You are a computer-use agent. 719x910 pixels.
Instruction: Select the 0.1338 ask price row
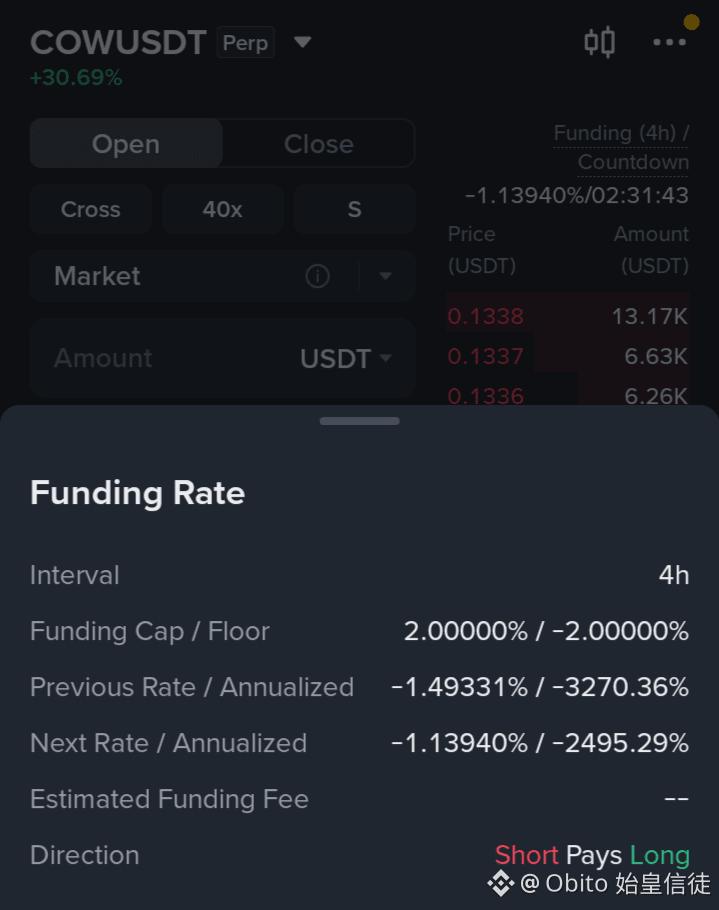click(x=568, y=316)
